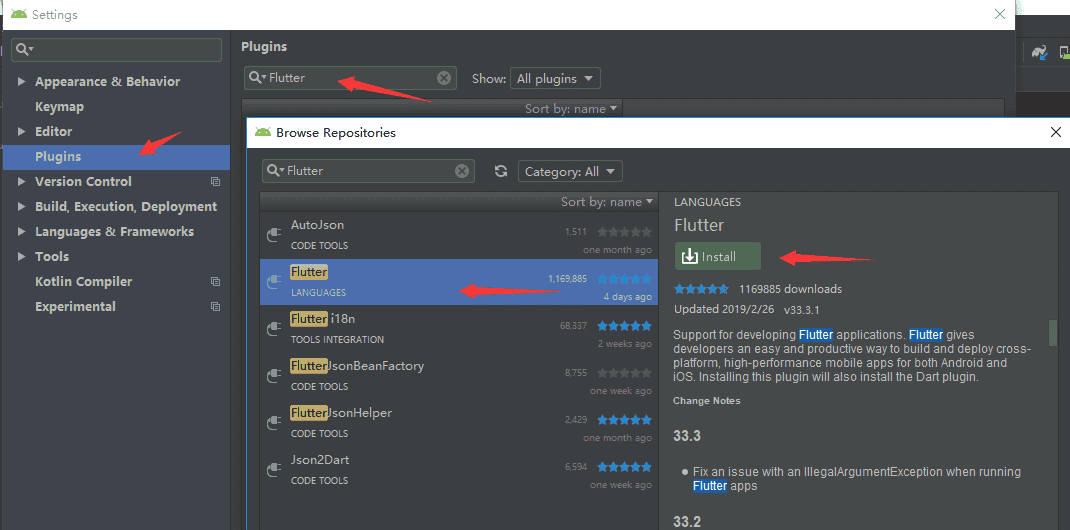The height and width of the screenshot is (530, 1070).
Task: Click the Flutter i18n star rating
Action: point(624,326)
